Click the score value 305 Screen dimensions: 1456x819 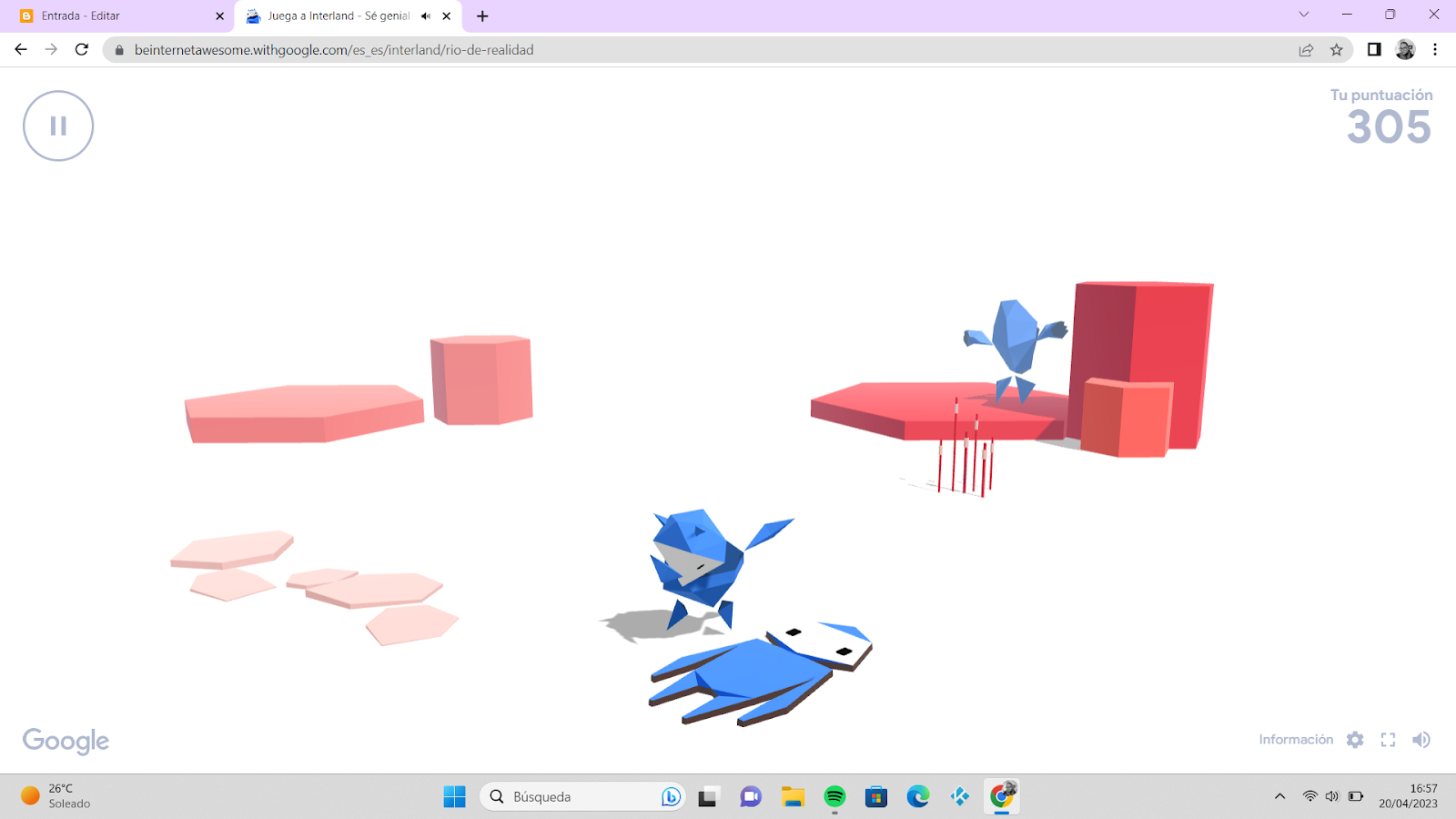click(x=1390, y=127)
